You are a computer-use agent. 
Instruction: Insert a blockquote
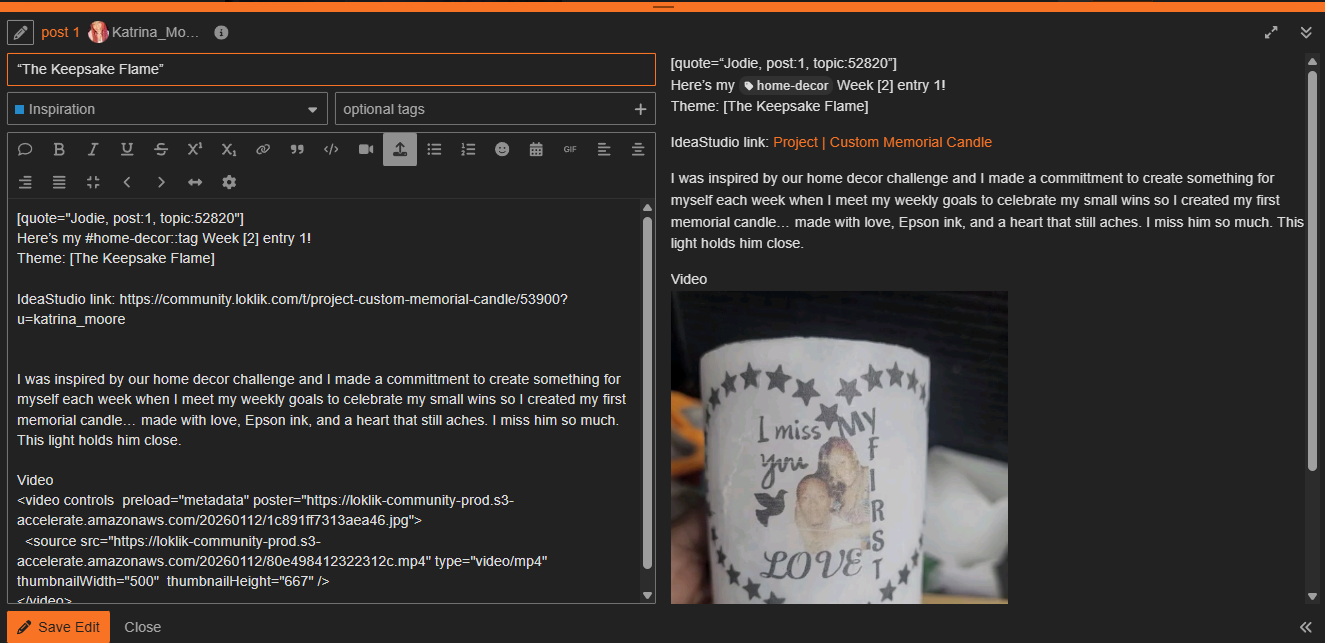click(x=297, y=149)
